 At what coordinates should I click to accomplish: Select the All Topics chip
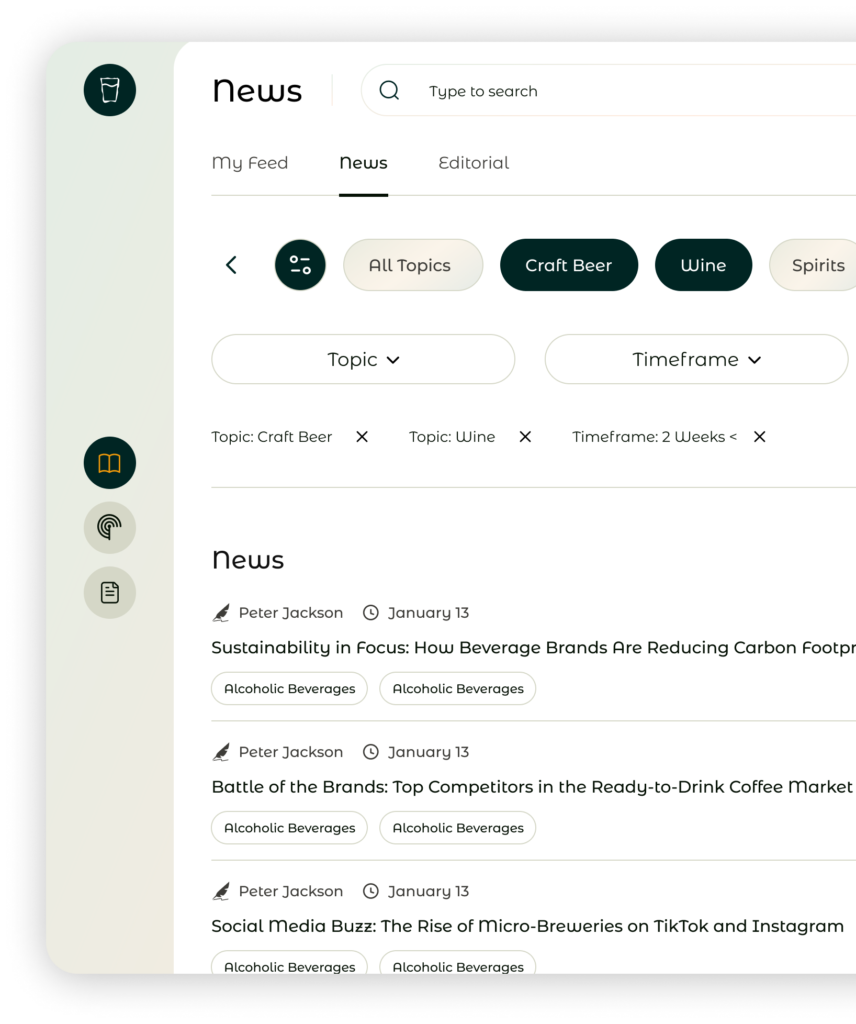412,265
